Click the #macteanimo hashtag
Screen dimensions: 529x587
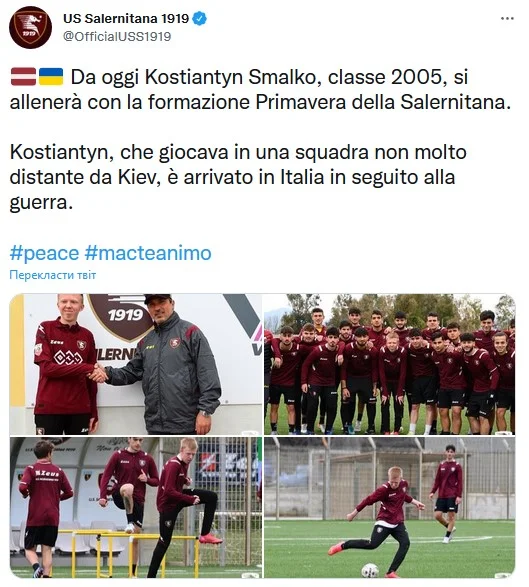pos(148,253)
